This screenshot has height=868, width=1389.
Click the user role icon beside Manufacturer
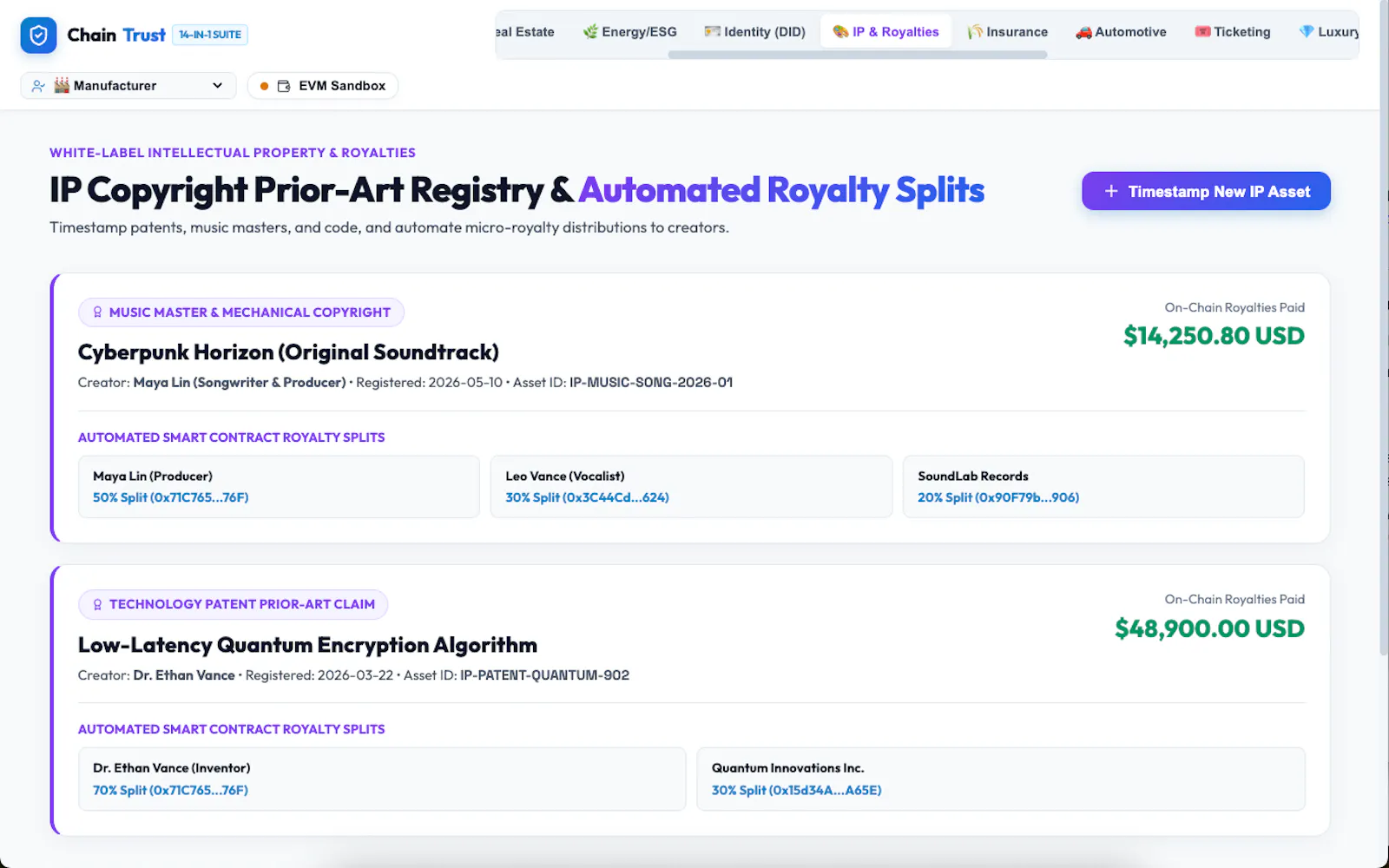(x=38, y=86)
